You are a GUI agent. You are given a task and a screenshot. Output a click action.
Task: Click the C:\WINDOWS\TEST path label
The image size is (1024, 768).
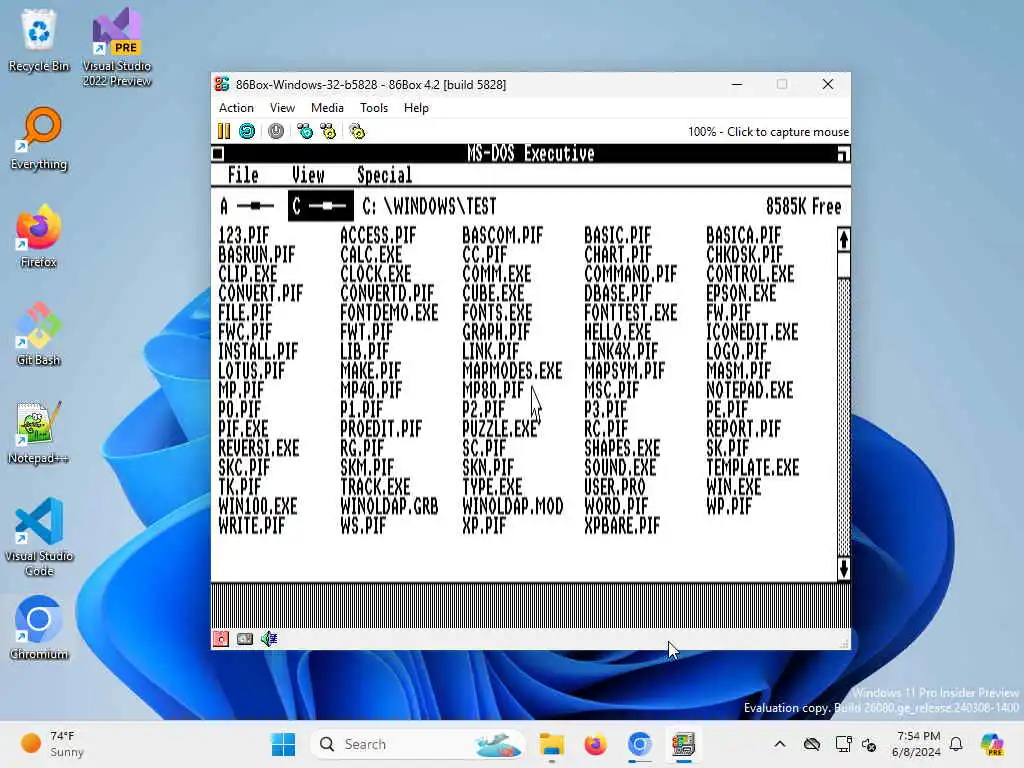coord(429,207)
